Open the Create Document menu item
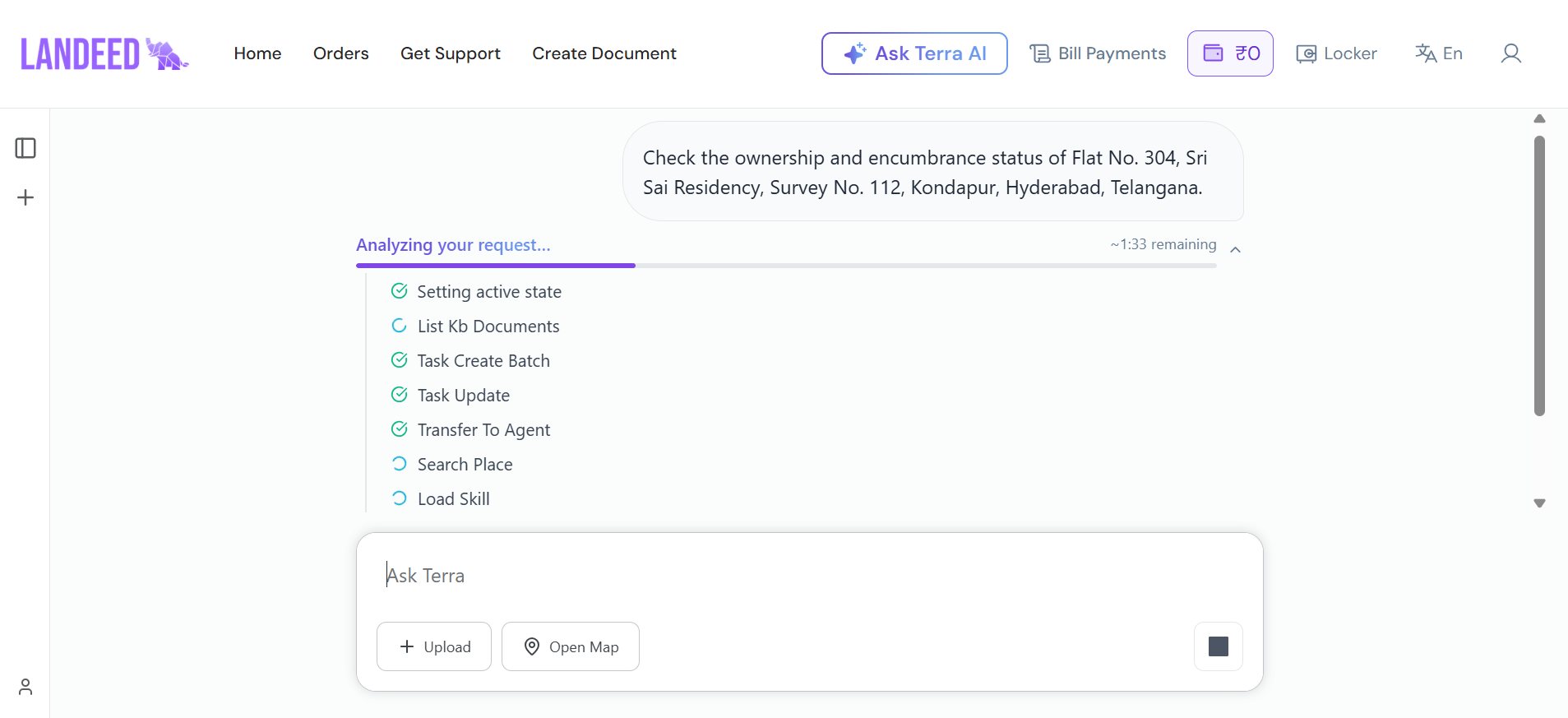1568x718 pixels. click(604, 53)
